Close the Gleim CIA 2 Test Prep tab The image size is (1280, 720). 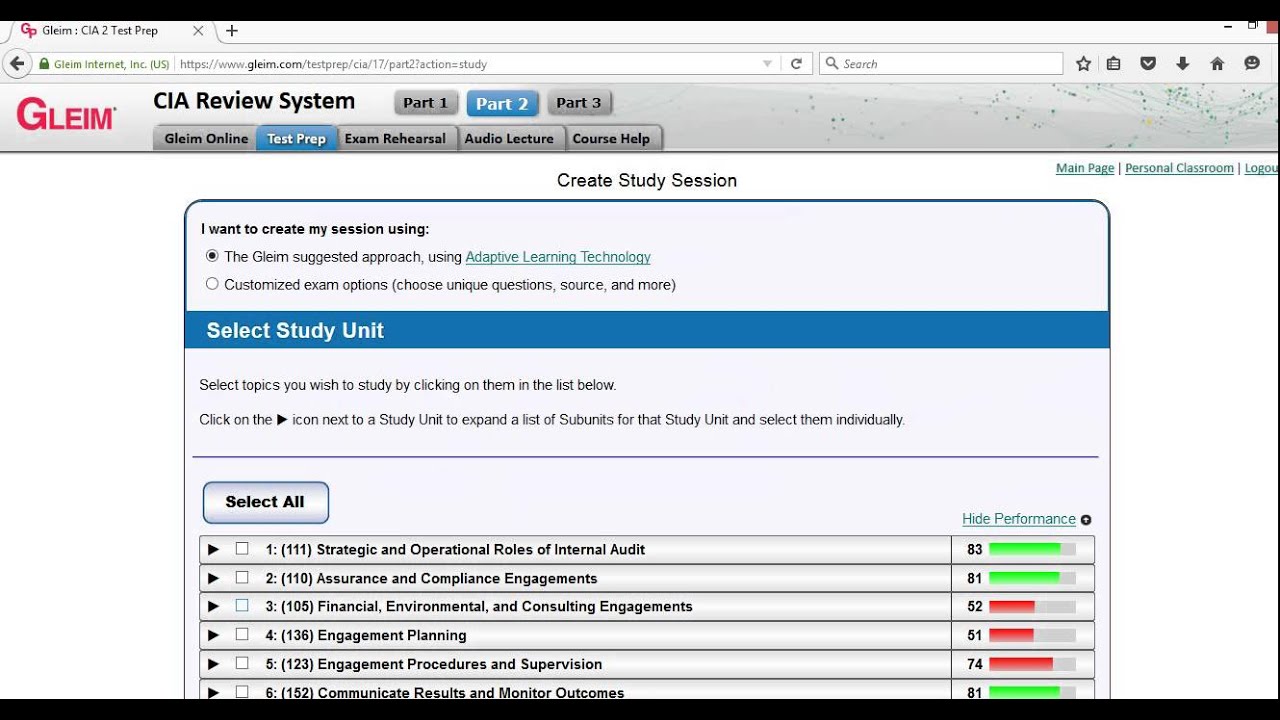[198, 31]
